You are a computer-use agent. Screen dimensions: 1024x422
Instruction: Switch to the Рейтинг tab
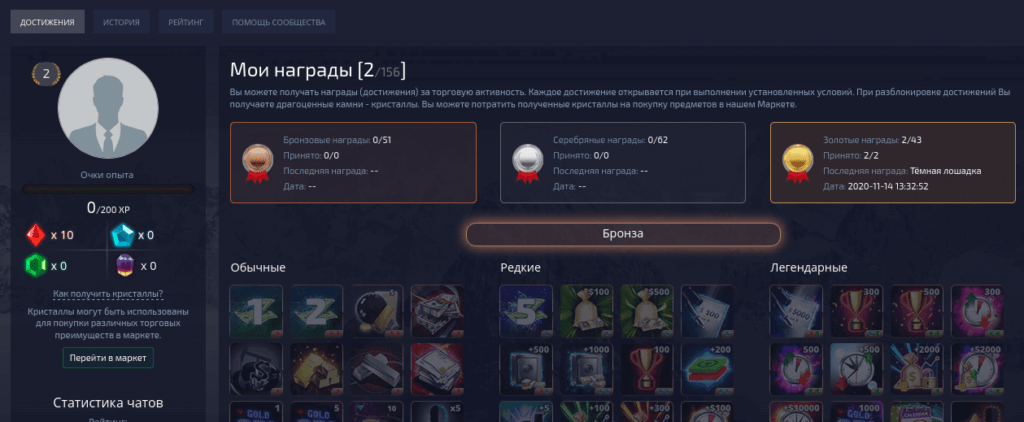tap(185, 22)
